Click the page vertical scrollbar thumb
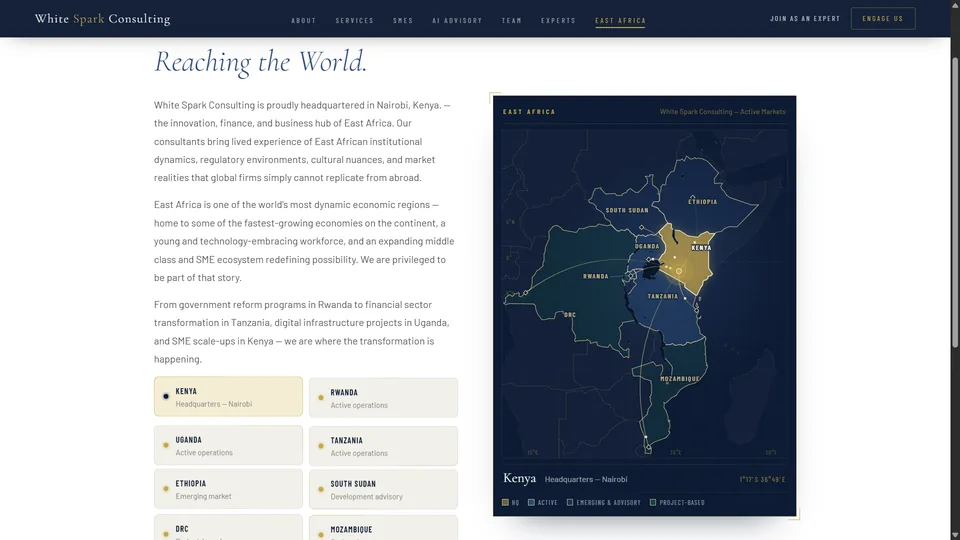The height and width of the screenshot is (540, 960). 955,202
